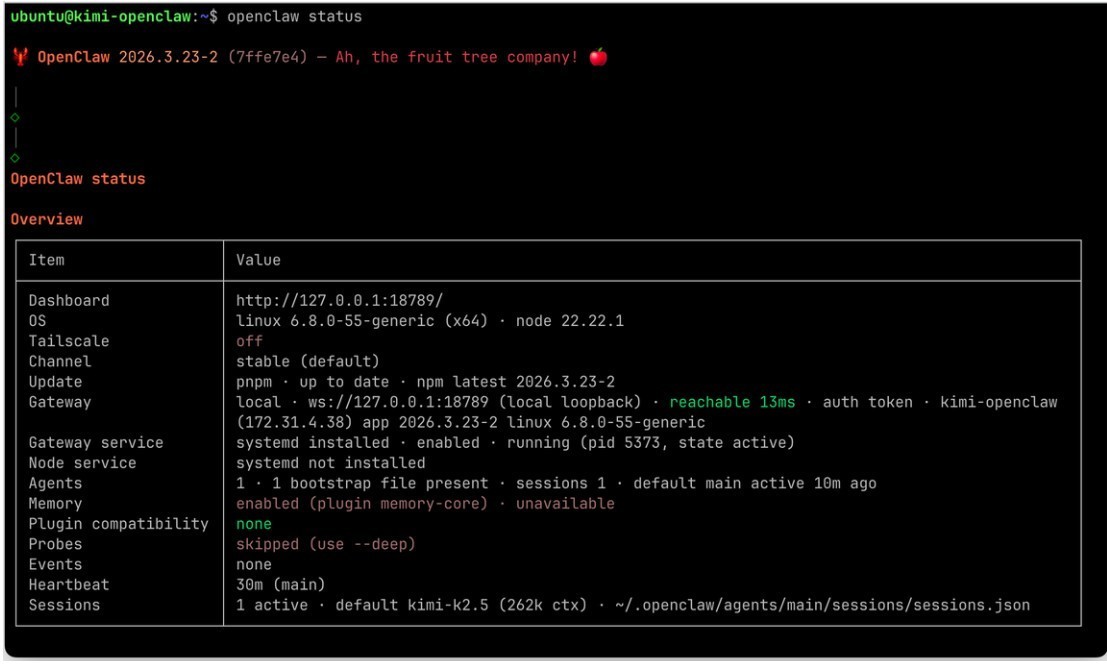Open the Dashboard URL http://127.0.0.1:18789/

point(339,300)
